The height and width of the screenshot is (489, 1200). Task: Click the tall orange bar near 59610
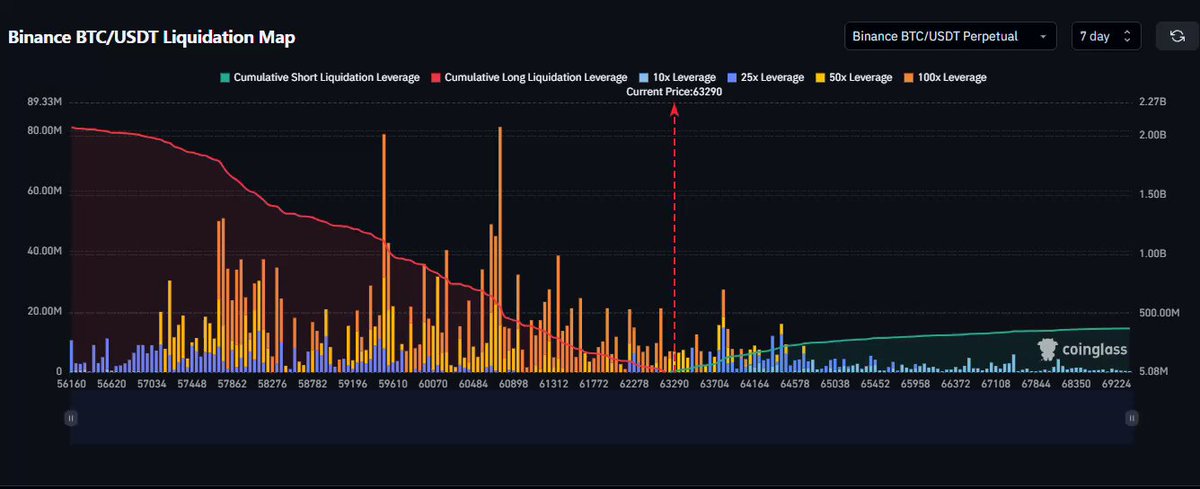tap(384, 207)
